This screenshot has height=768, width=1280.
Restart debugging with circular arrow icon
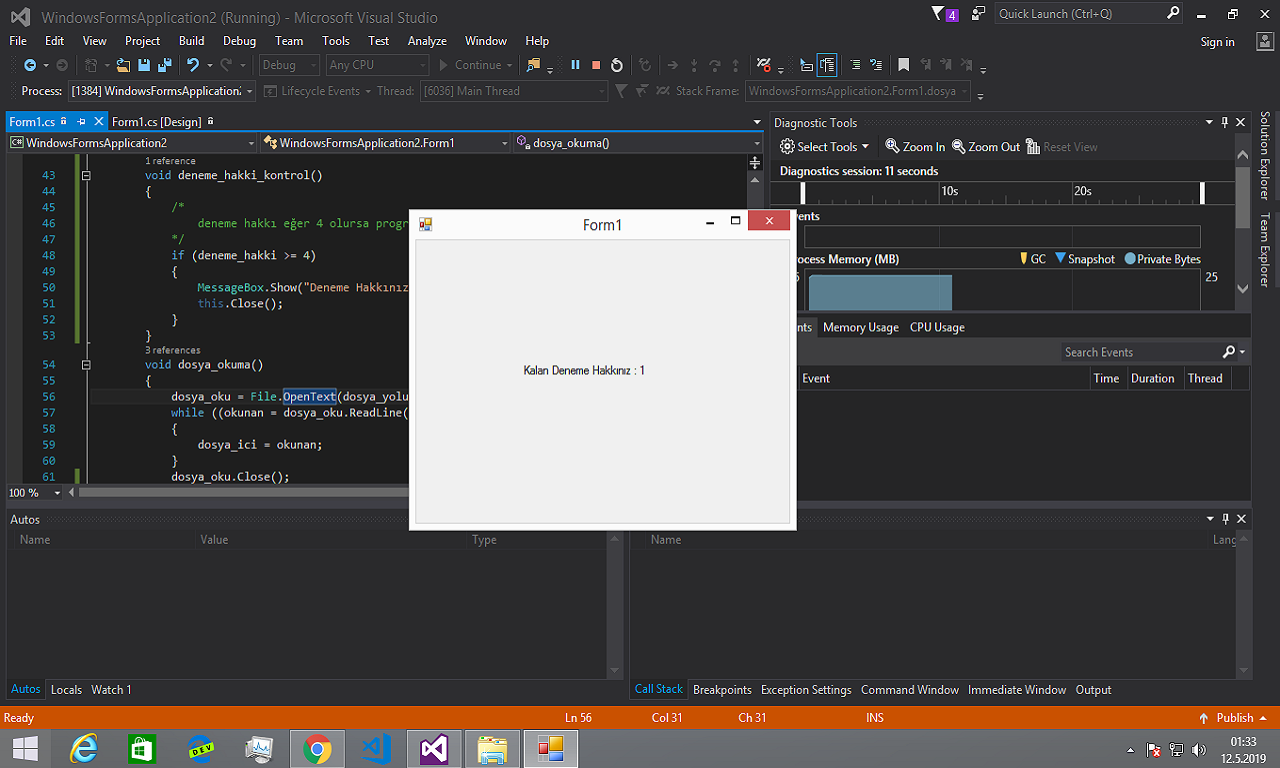tap(617, 65)
